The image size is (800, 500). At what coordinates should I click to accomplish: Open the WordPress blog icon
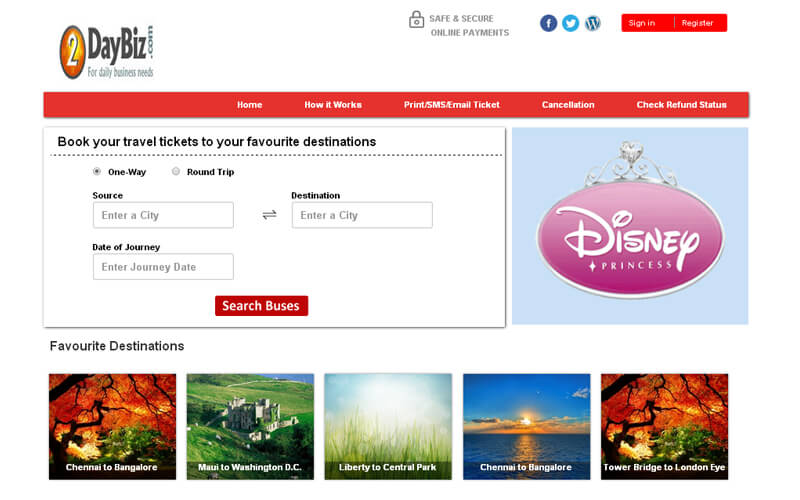[x=592, y=23]
